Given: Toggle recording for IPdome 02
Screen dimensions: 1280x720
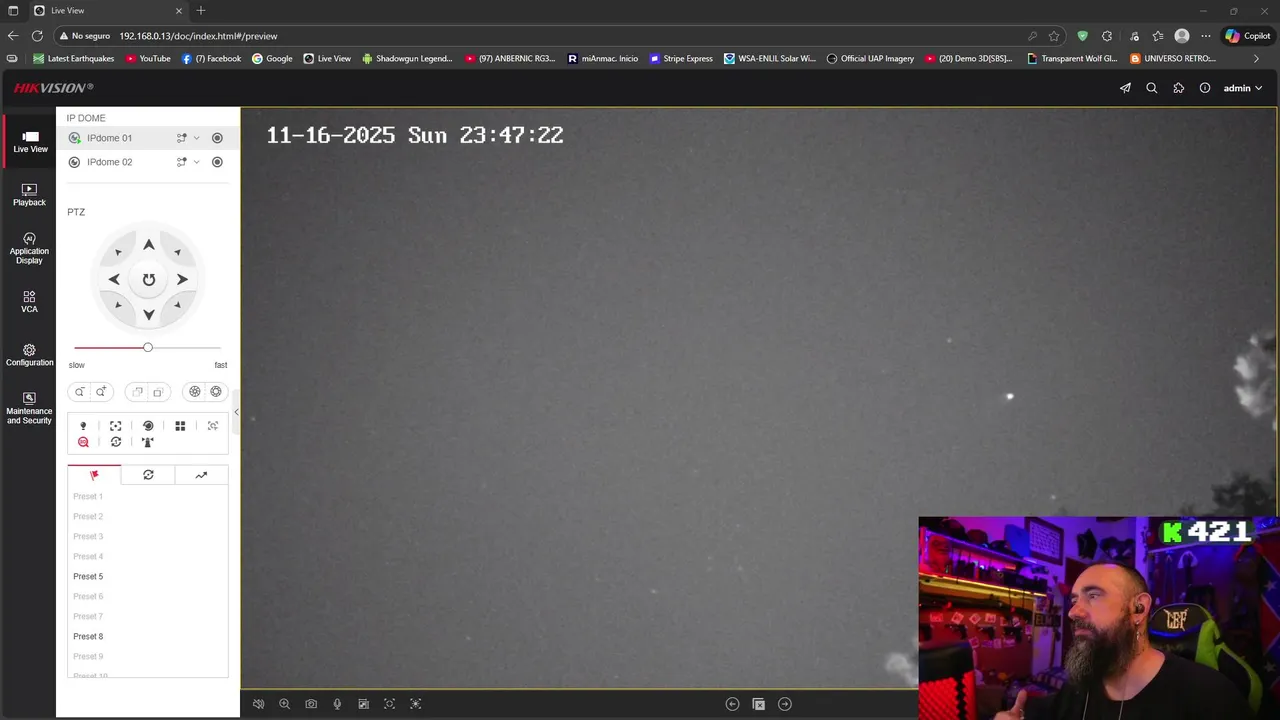Looking at the screenshot, I should (217, 162).
